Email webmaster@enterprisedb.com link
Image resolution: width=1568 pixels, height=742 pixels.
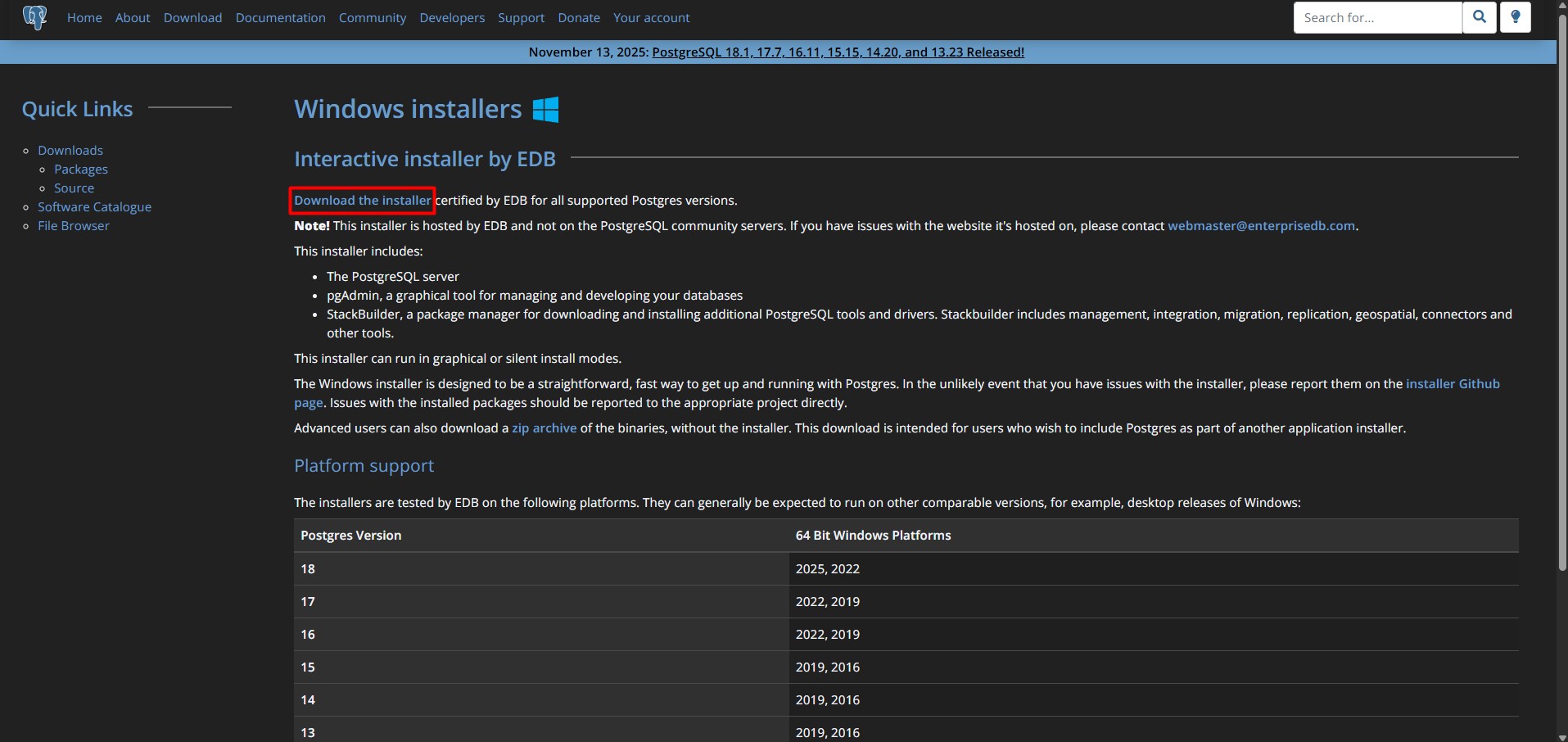click(x=1261, y=225)
